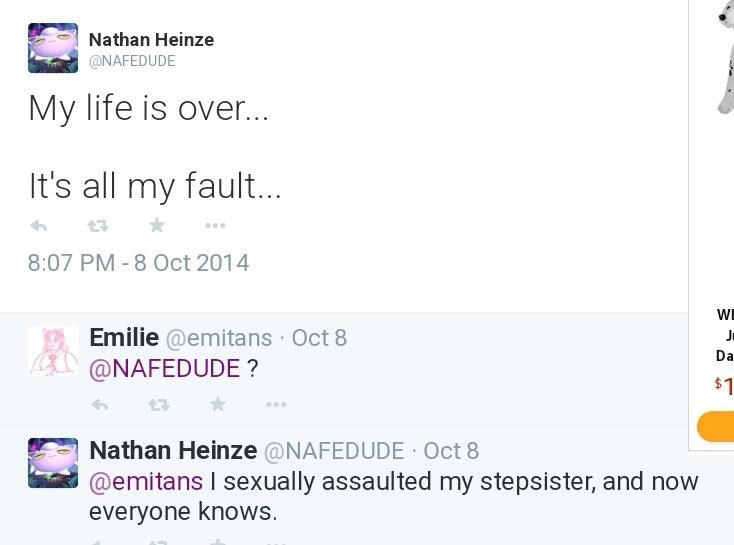
Task: Retweet Emilie's question mark tweet
Action: tap(158, 405)
